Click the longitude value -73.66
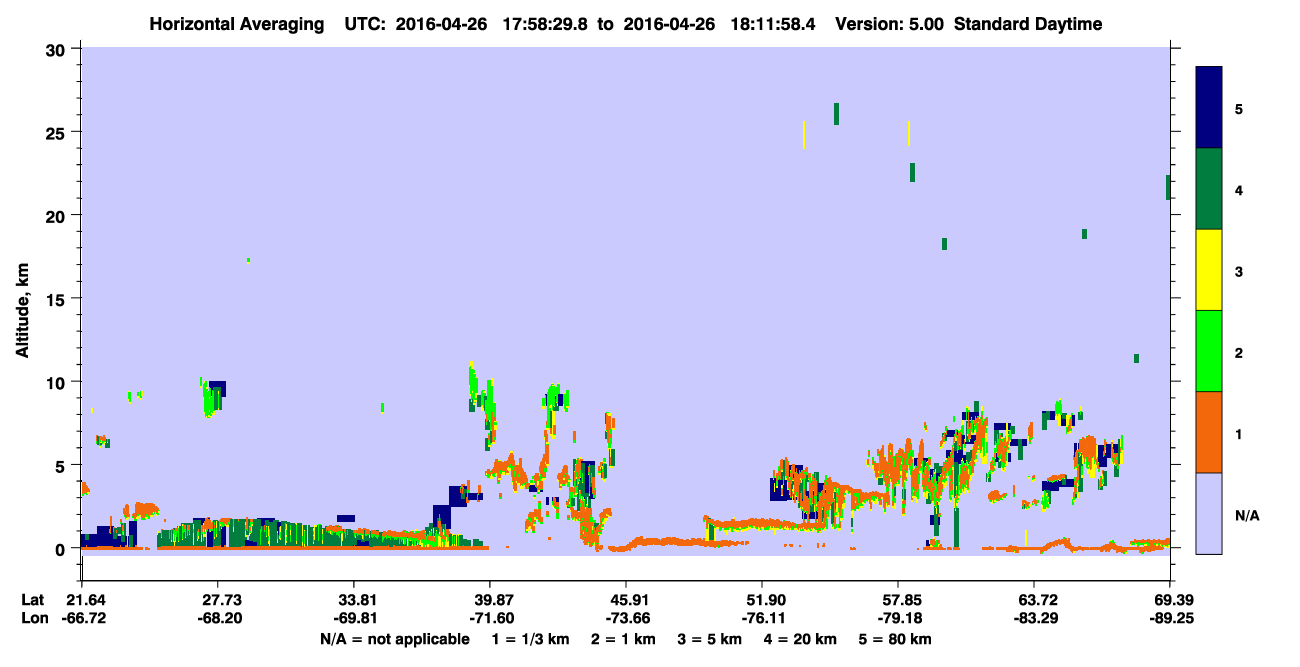This screenshot has height=667, width=1300. (x=626, y=618)
